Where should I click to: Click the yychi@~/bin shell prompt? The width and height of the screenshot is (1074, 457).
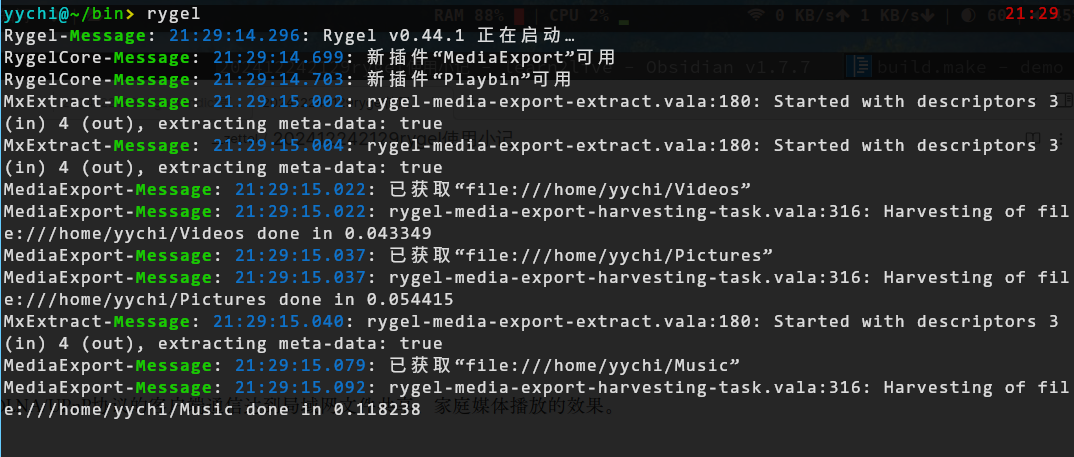(x=68, y=14)
